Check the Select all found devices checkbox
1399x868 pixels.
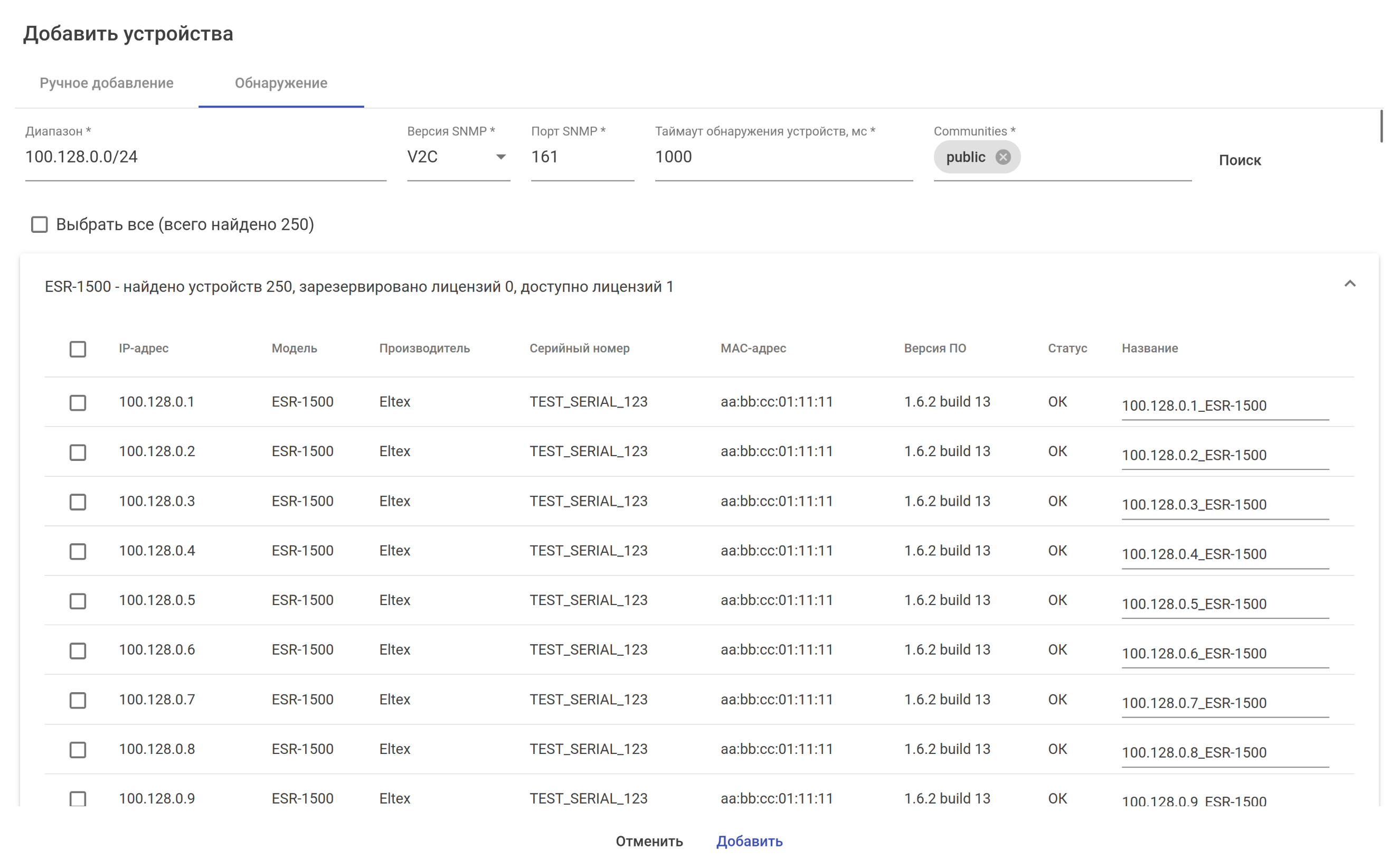(x=39, y=224)
